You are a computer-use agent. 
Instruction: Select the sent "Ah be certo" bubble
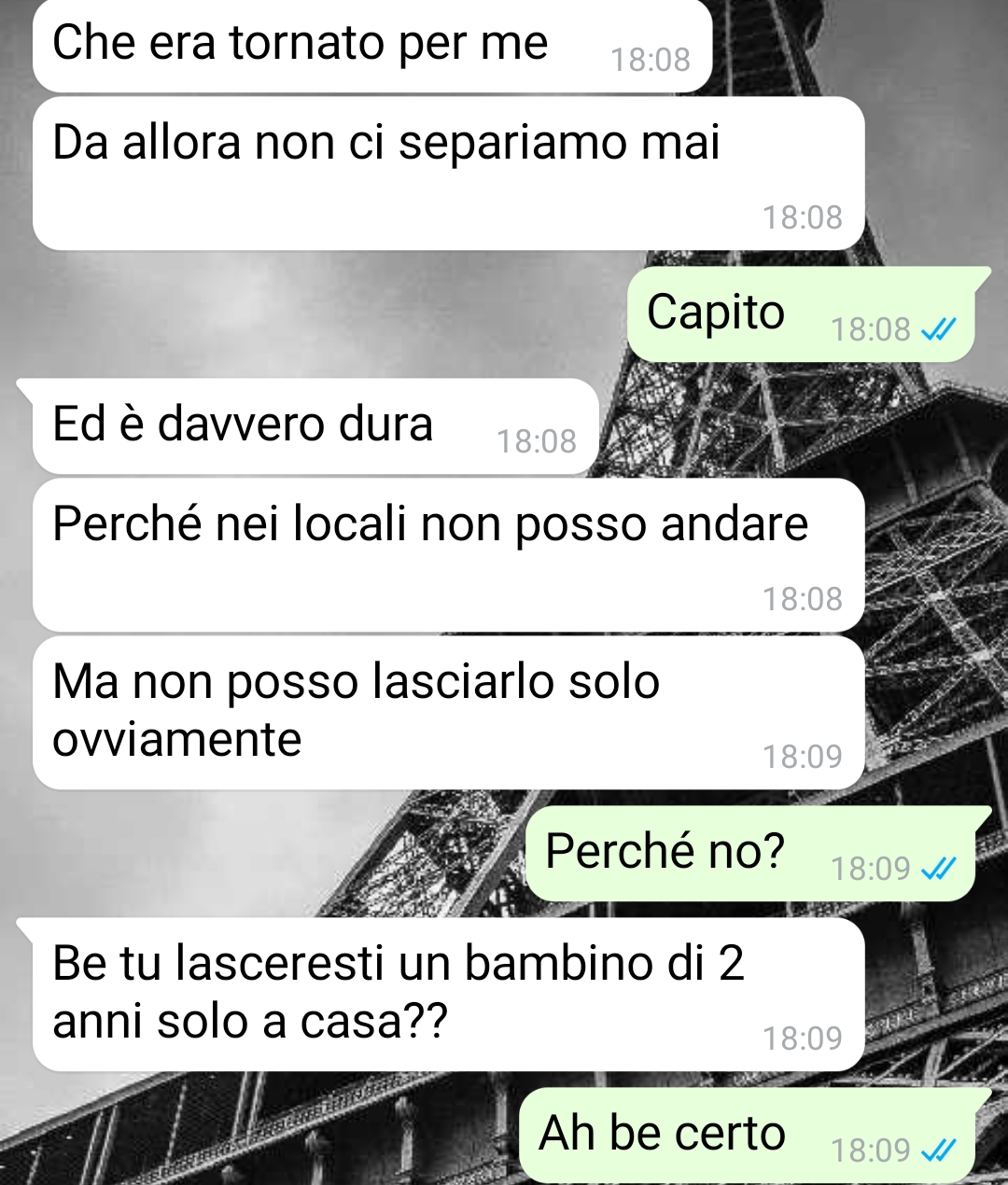754,1136
